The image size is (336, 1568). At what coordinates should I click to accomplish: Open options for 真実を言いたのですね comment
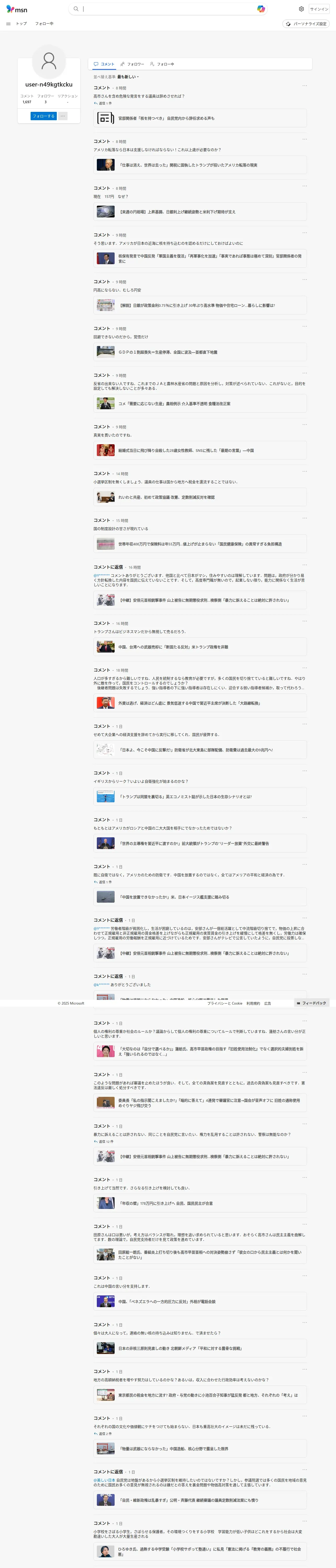(304, 425)
